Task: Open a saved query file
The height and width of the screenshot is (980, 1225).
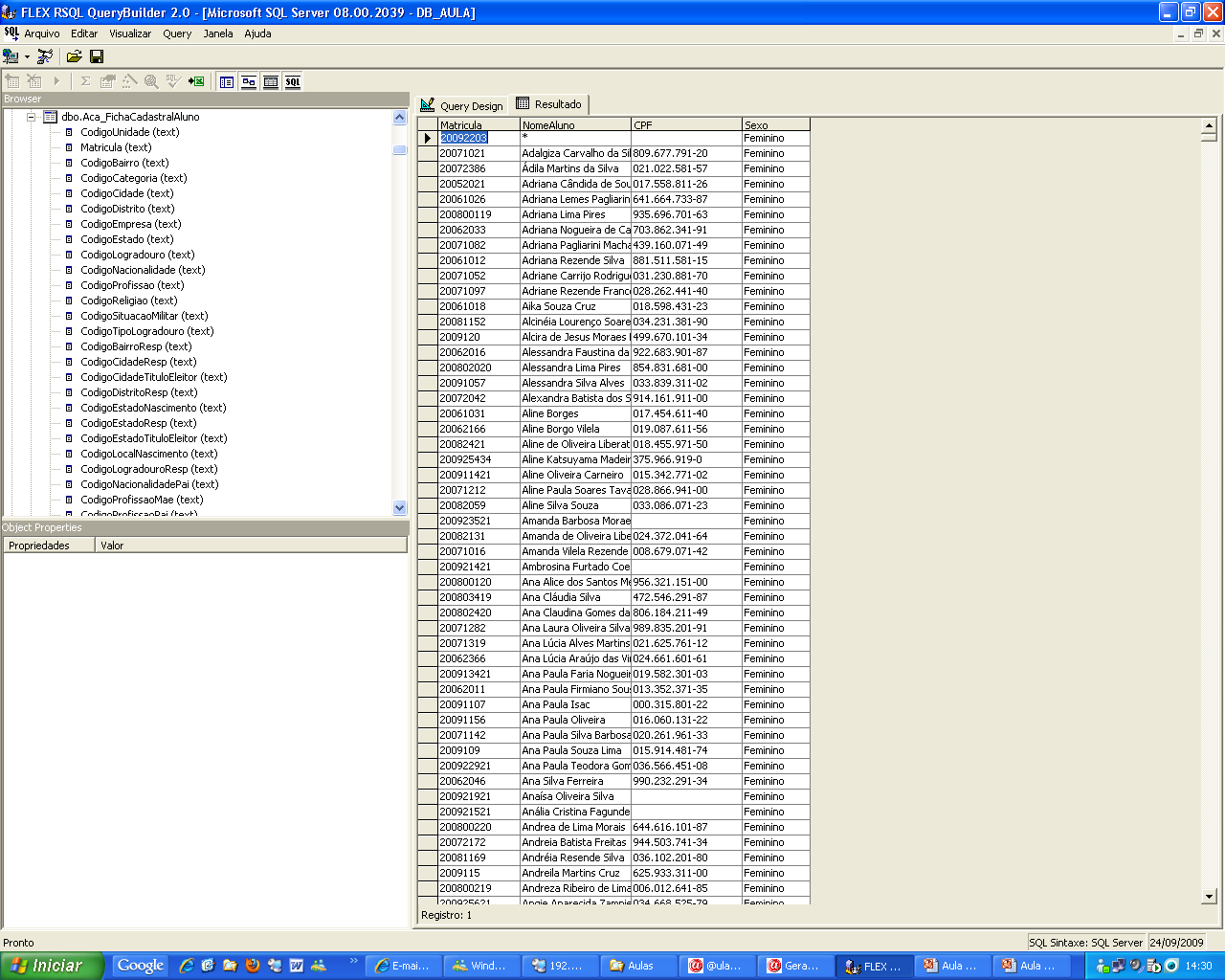Action: coord(74,56)
